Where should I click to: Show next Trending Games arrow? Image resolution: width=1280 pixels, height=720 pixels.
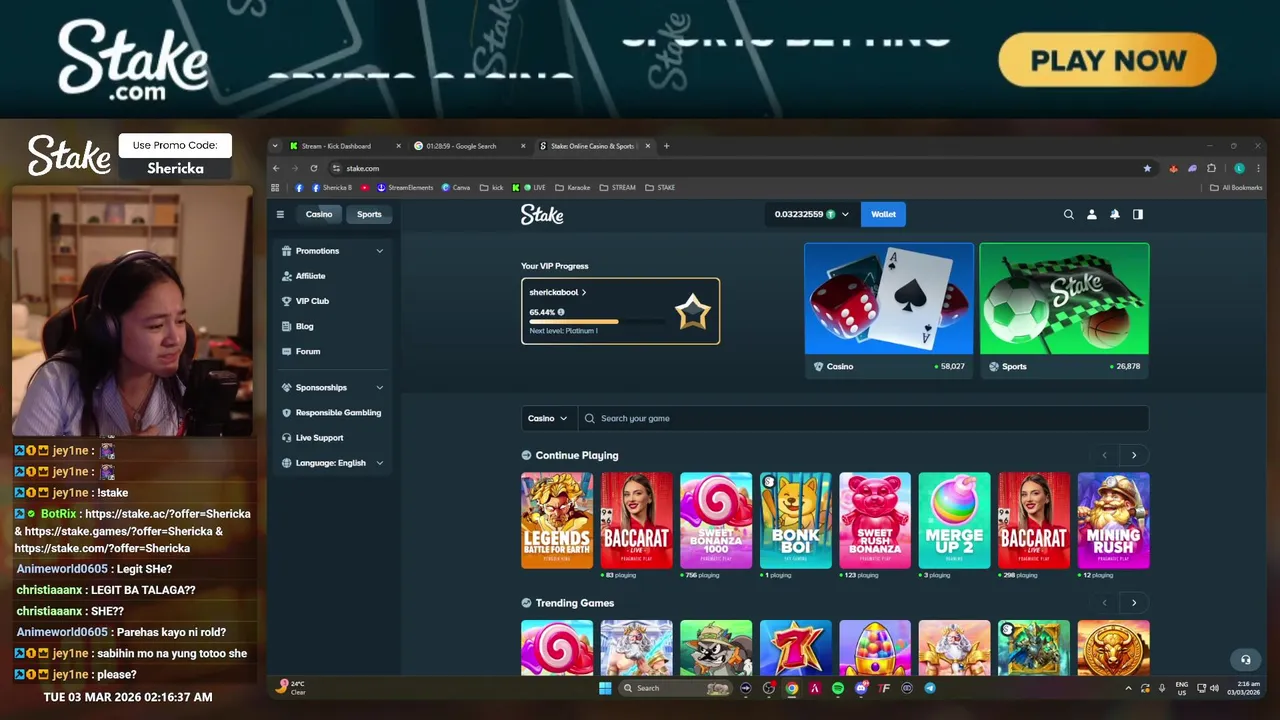[1134, 603]
